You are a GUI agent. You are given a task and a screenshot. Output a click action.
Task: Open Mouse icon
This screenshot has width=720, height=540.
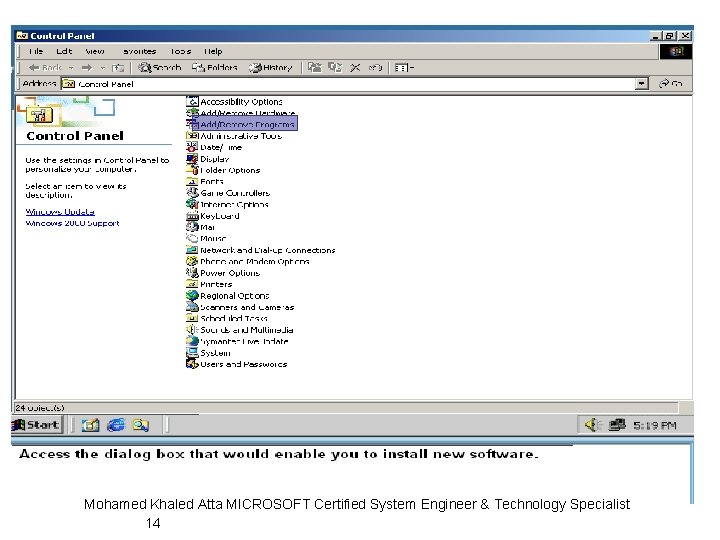(x=192, y=238)
